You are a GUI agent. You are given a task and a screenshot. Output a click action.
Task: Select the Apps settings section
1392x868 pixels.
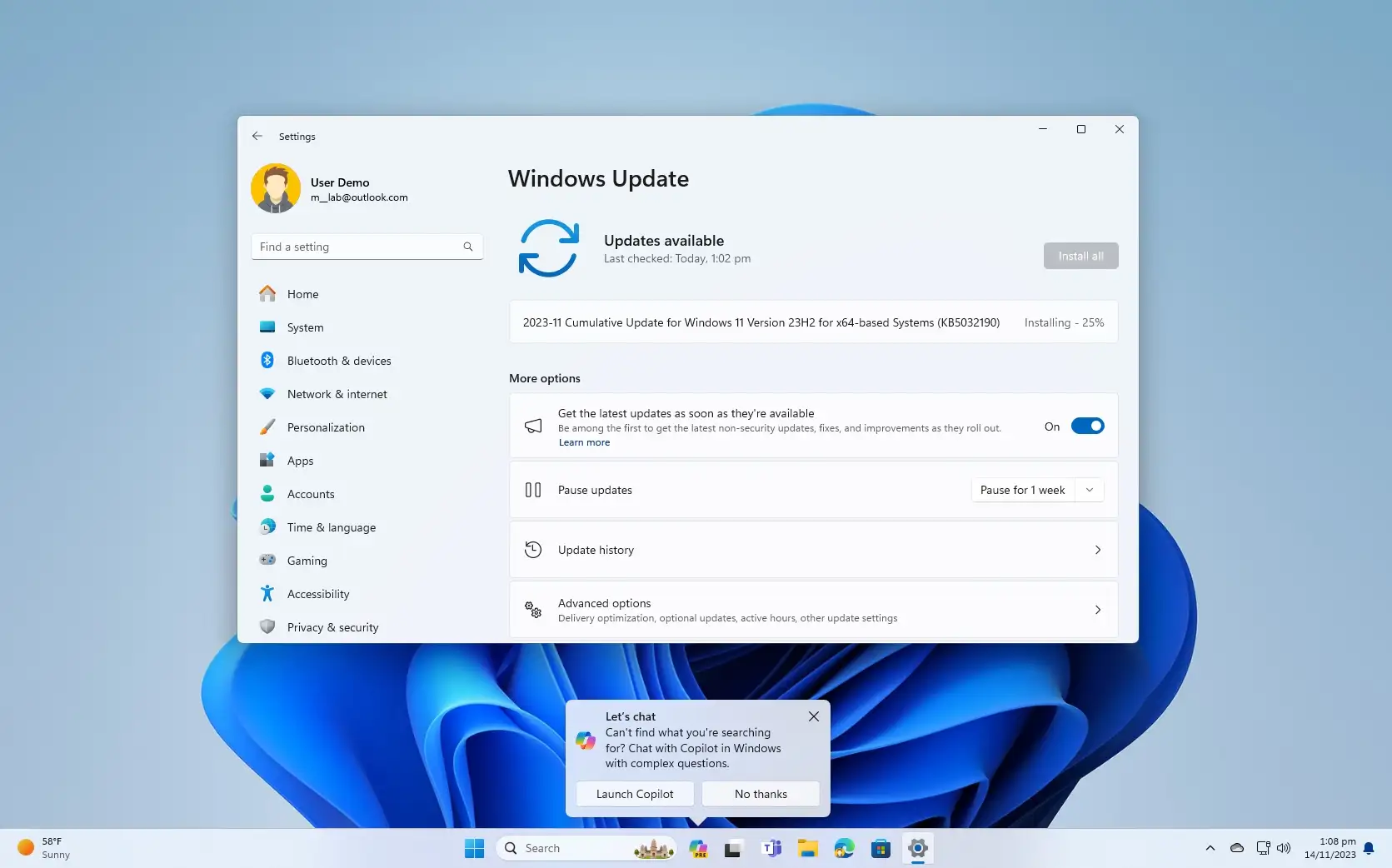[x=299, y=460]
